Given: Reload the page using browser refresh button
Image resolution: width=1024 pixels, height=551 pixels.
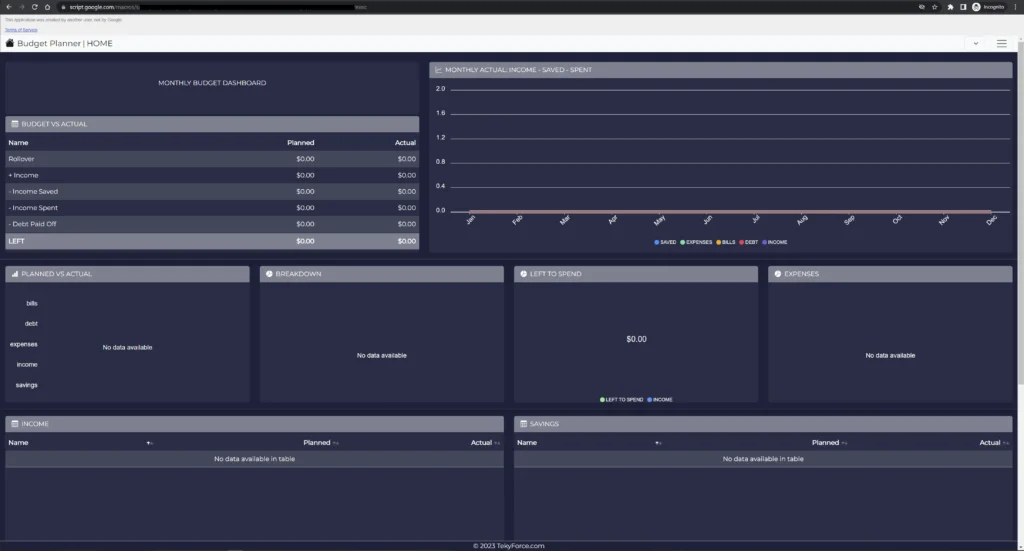Looking at the screenshot, I should coord(34,6).
